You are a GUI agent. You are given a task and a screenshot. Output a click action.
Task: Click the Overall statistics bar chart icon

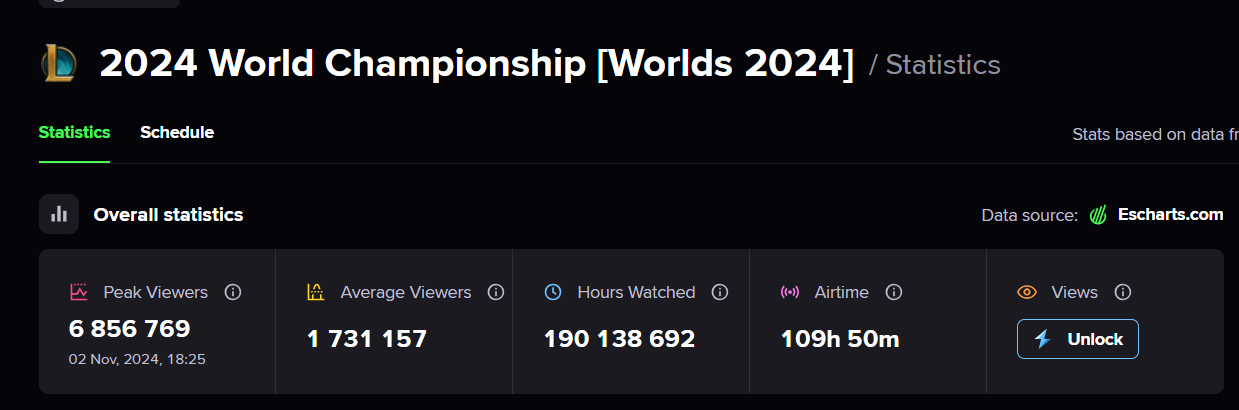tap(59, 214)
